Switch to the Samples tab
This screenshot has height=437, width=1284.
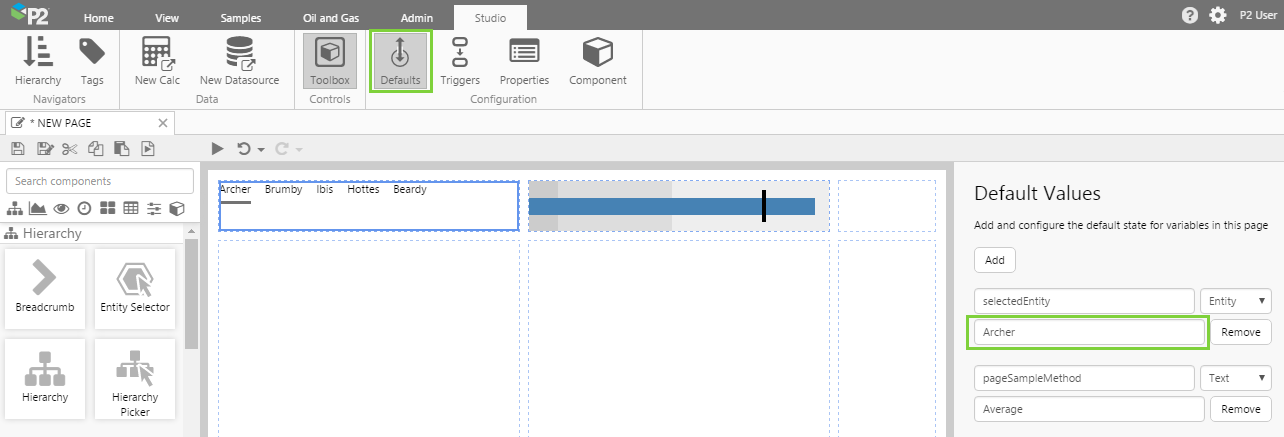241,18
